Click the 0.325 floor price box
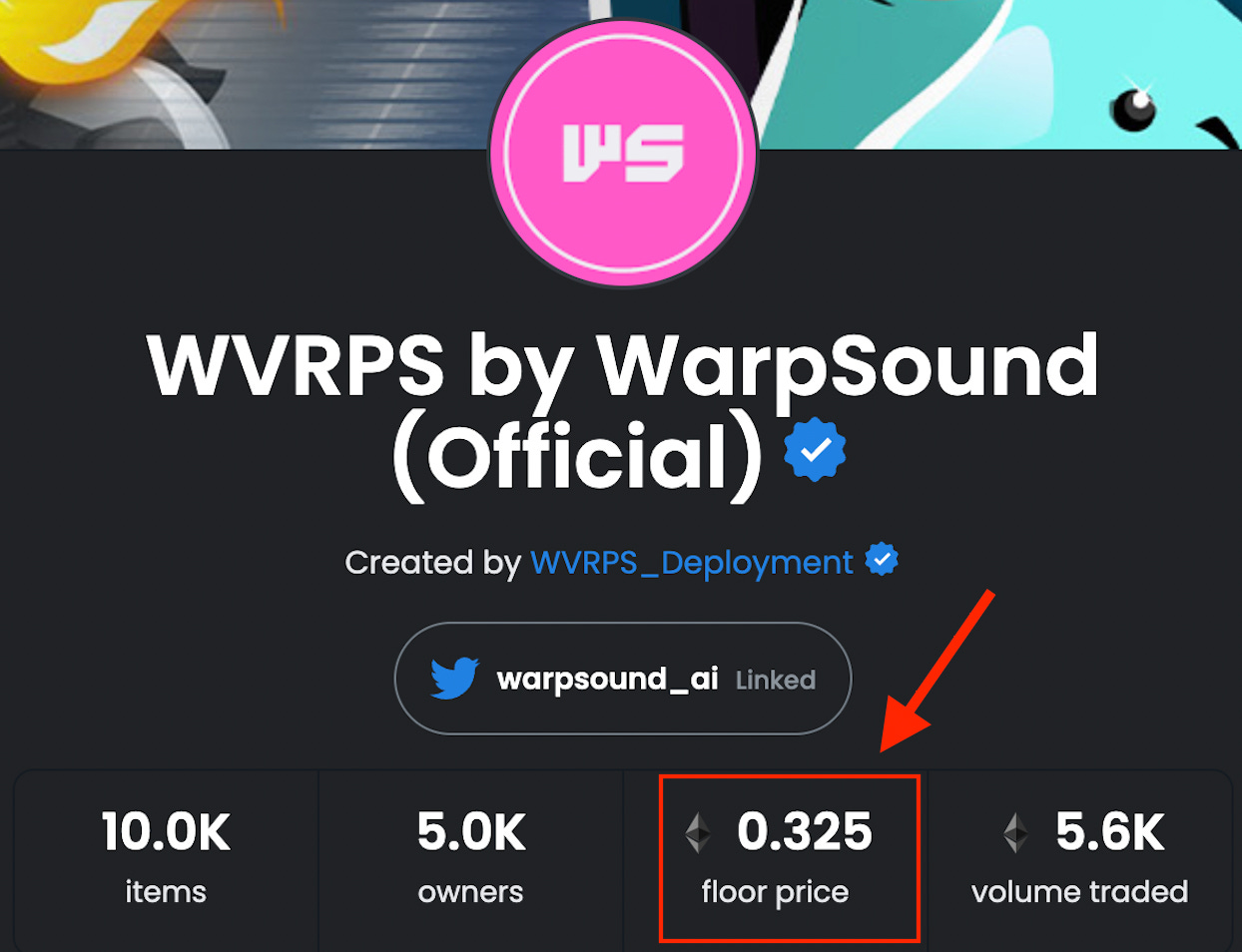Viewport: 1242px width, 952px height. 789,858
